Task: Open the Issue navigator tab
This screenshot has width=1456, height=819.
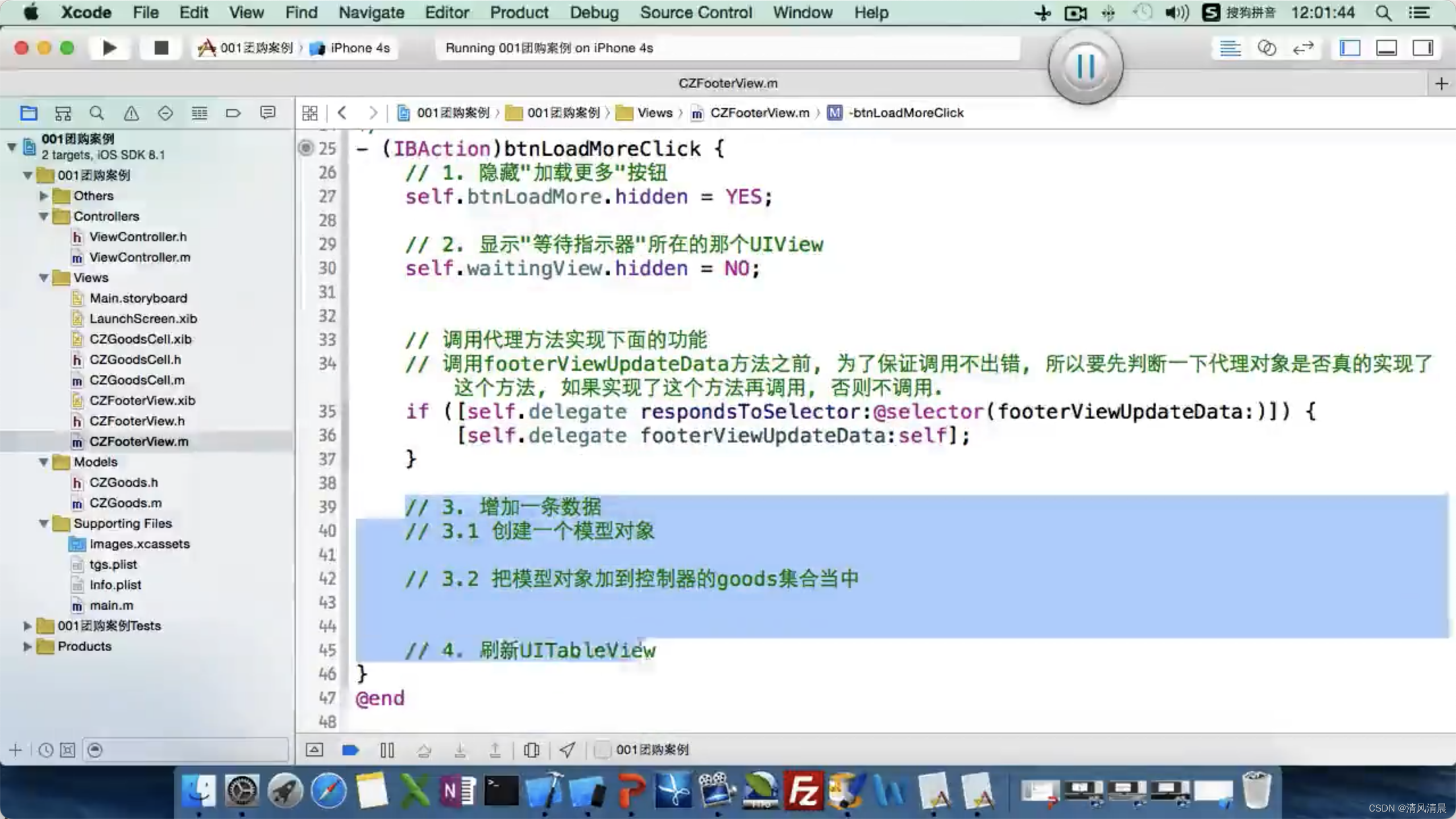Action: [131, 113]
